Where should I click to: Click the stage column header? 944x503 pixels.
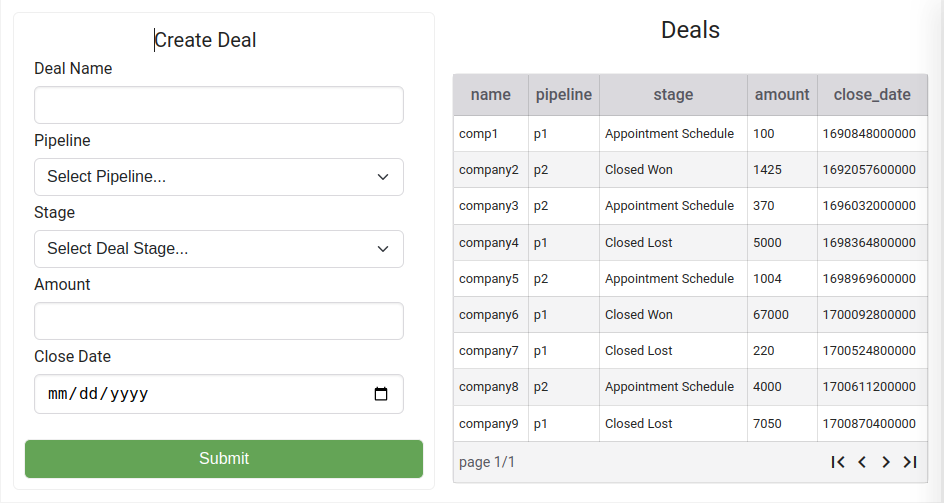[673, 95]
